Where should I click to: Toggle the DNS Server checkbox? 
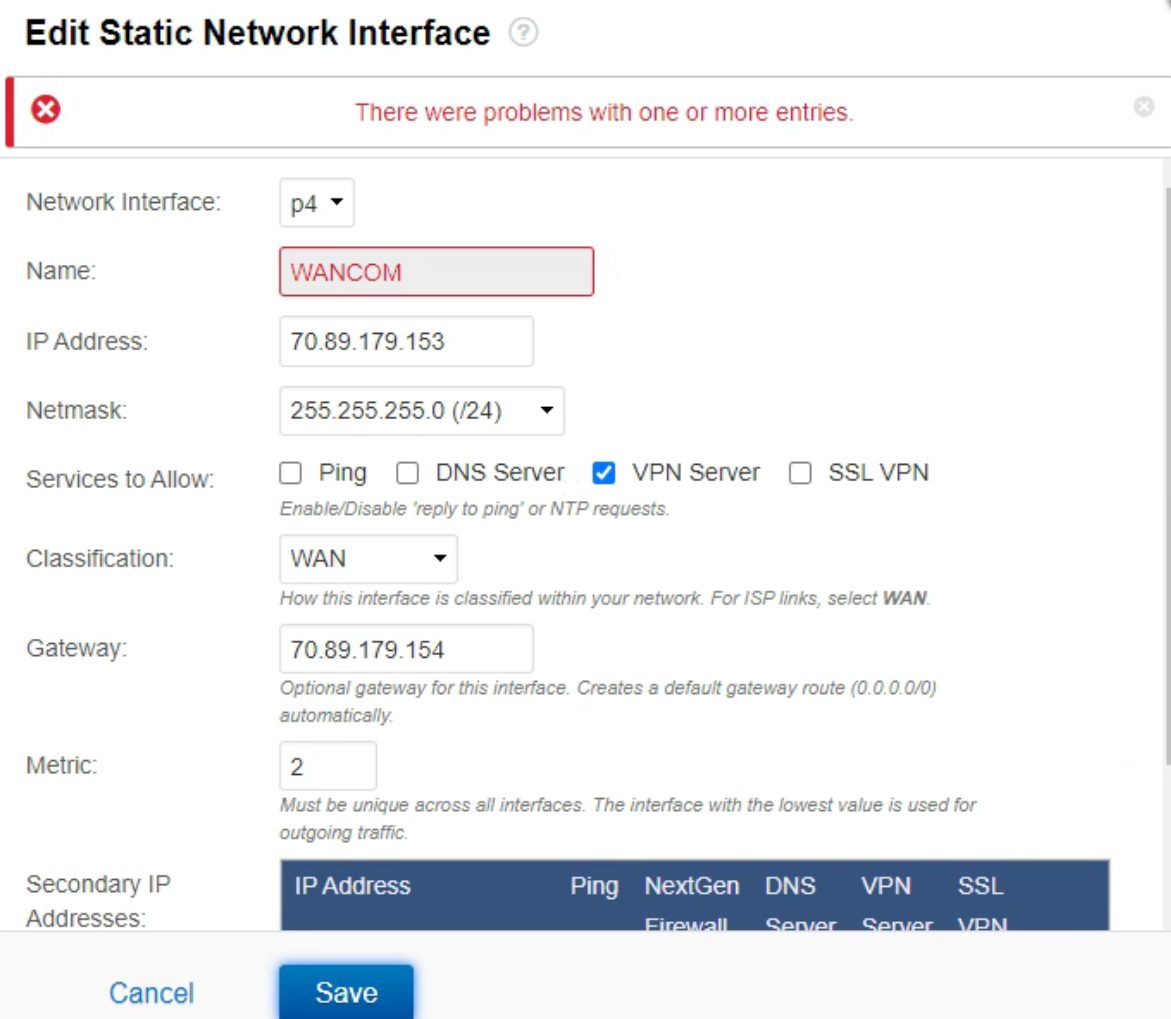408,473
